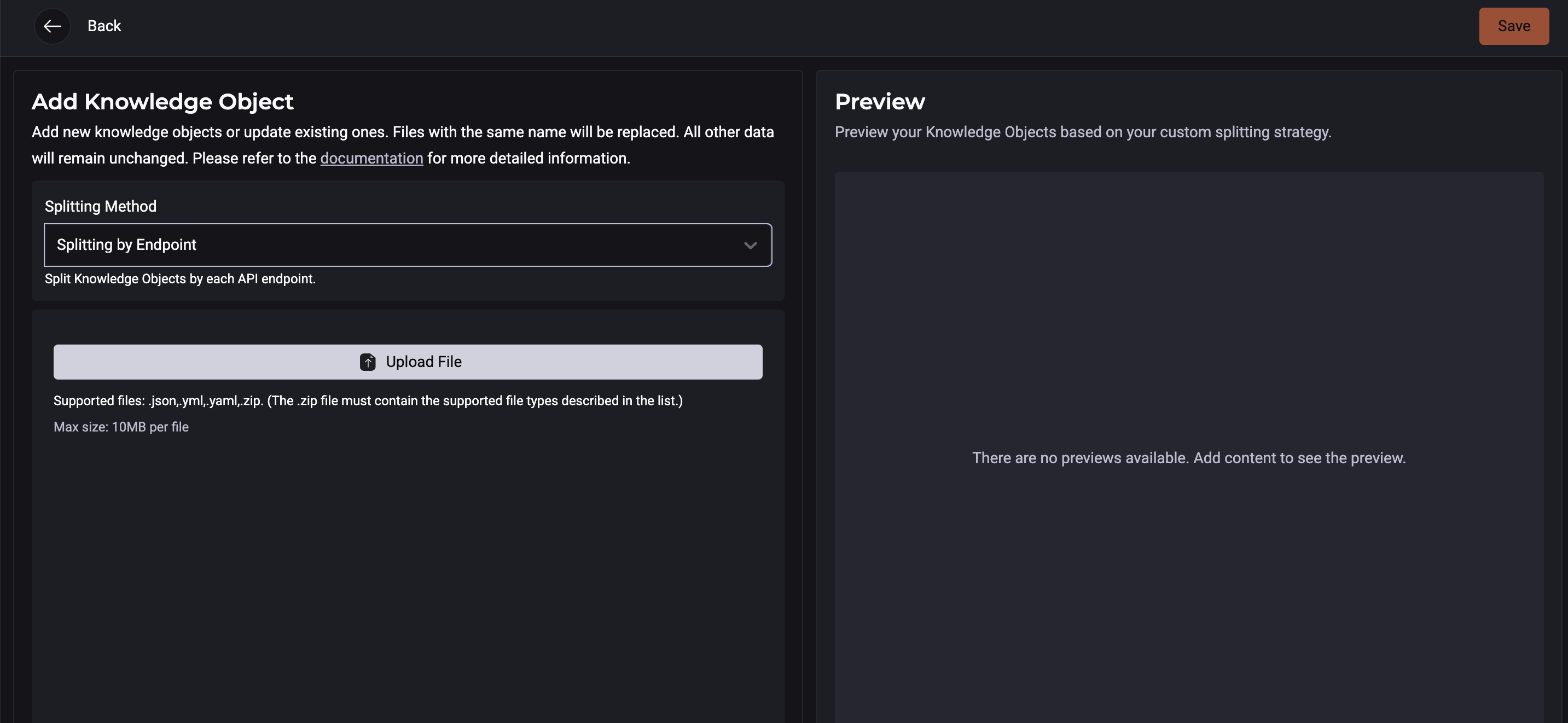Image resolution: width=1568 pixels, height=723 pixels.
Task: Click the no previews available message
Action: [x=1189, y=458]
